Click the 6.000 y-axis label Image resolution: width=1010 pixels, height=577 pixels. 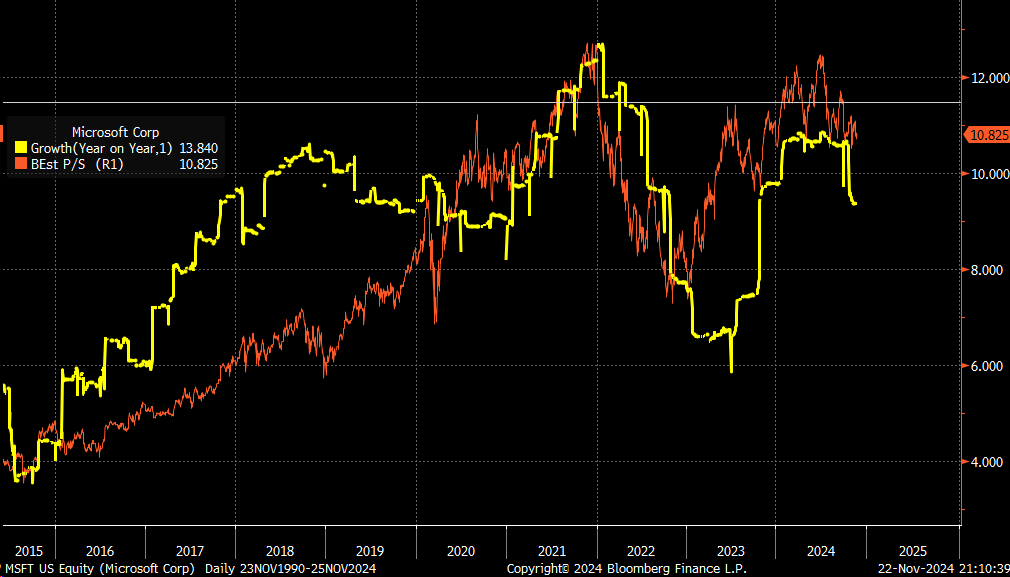click(x=989, y=366)
